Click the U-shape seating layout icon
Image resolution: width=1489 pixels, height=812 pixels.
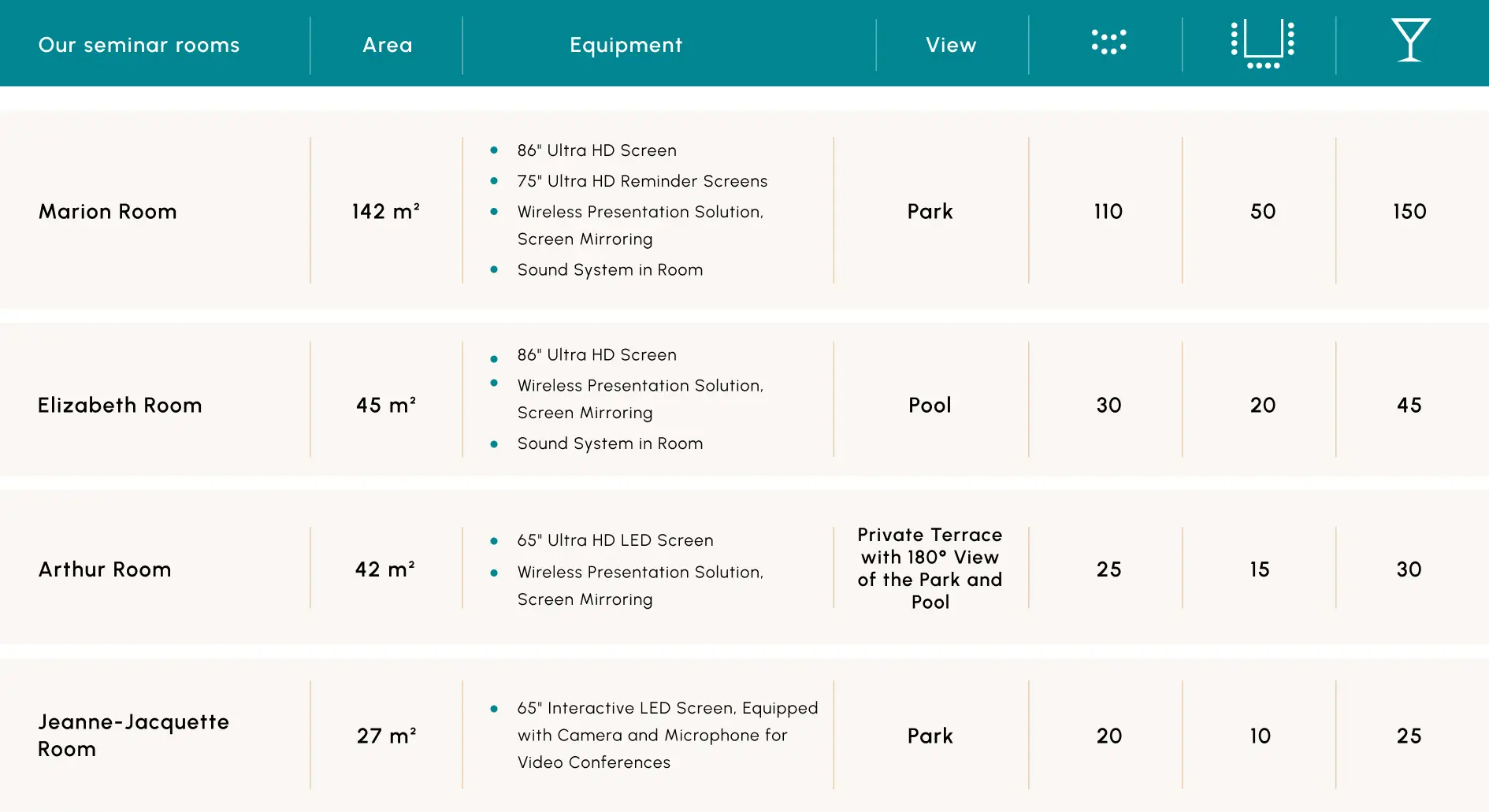coord(1262,43)
